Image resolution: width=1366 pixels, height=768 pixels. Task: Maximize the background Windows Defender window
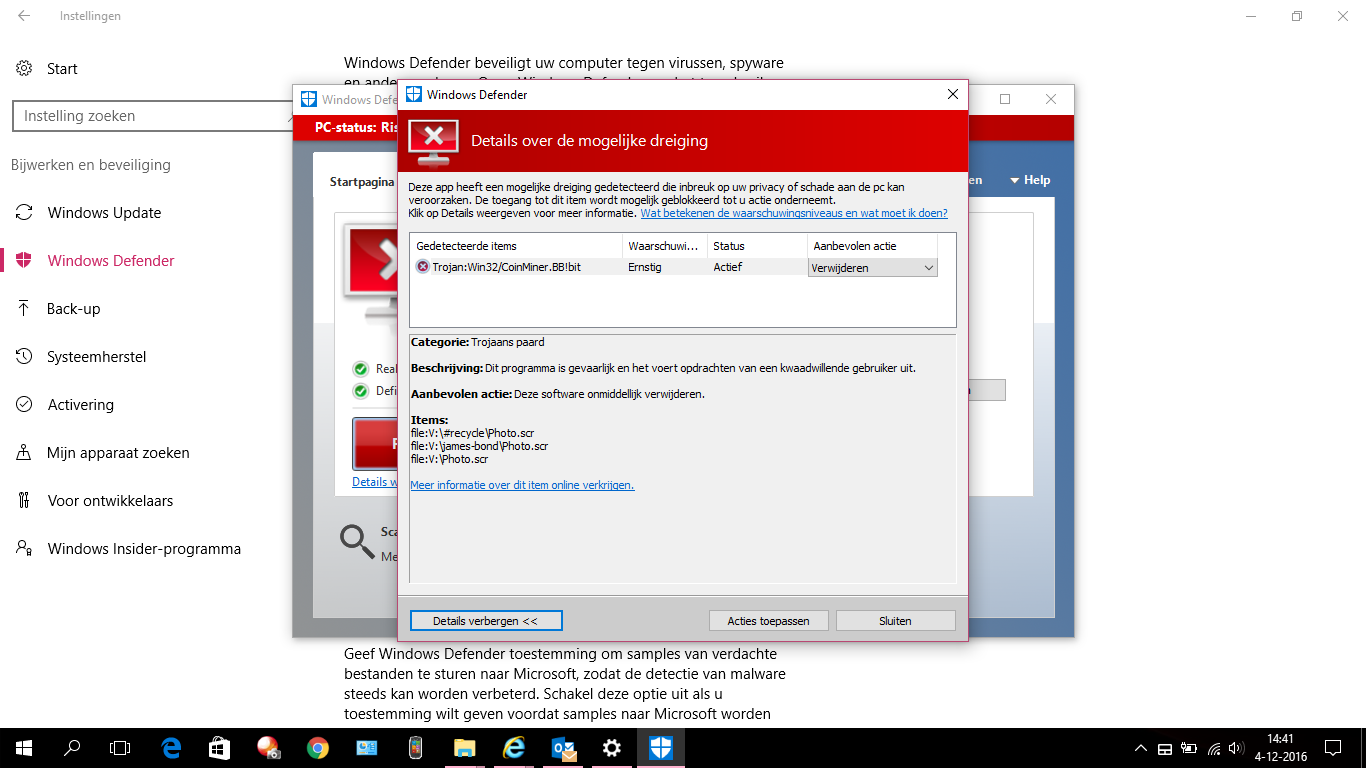1005,99
